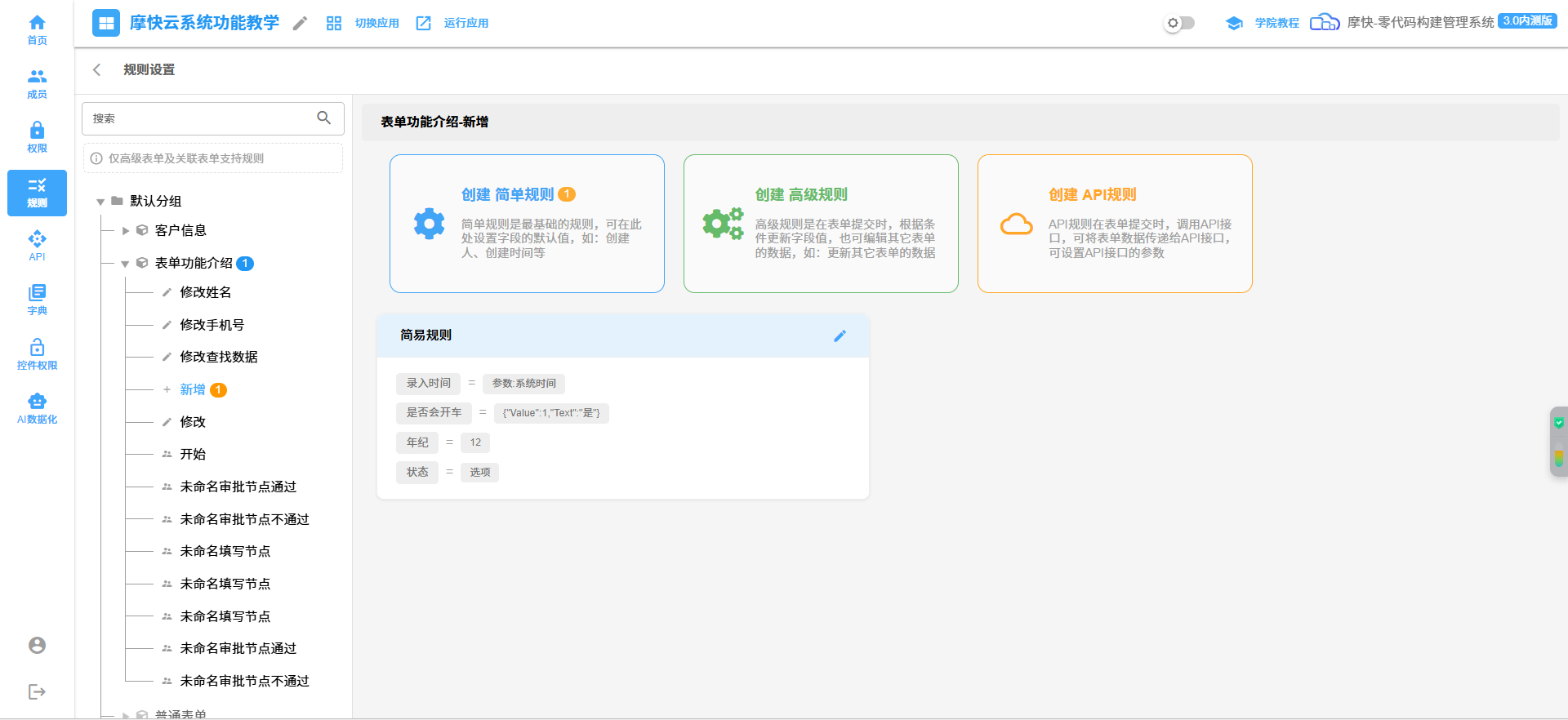Click the 状态 field tag
This screenshot has height=720, width=1568.
417,473
